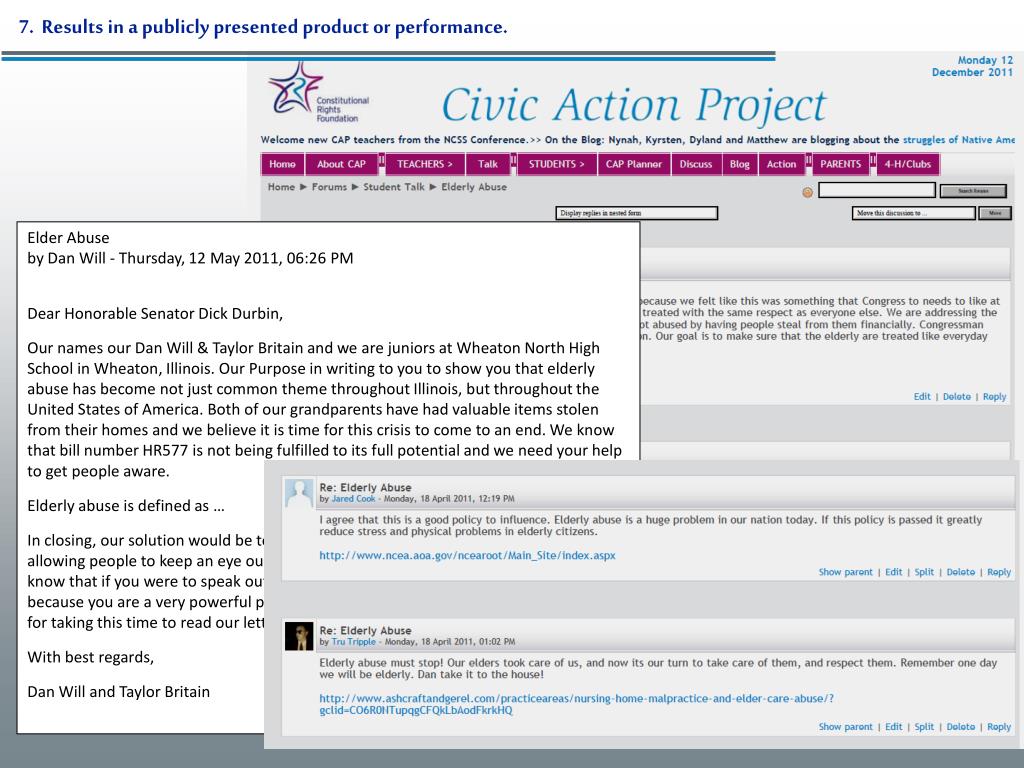Click the Civic Action Project title
This screenshot has height=768, width=1024.
[x=634, y=104]
